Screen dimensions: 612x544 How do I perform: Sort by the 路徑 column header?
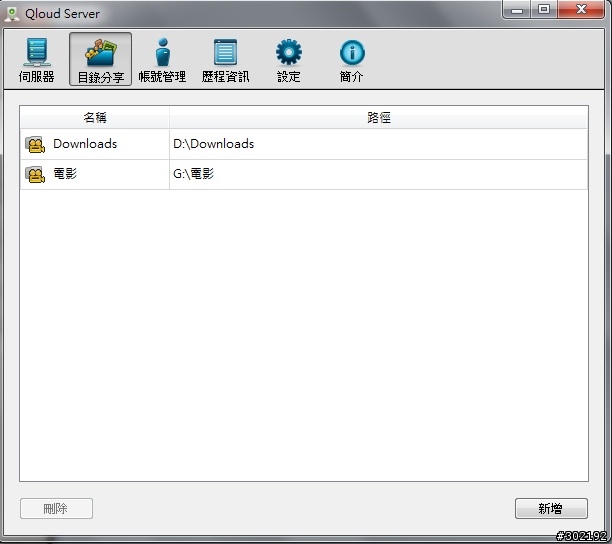click(x=379, y=117)
